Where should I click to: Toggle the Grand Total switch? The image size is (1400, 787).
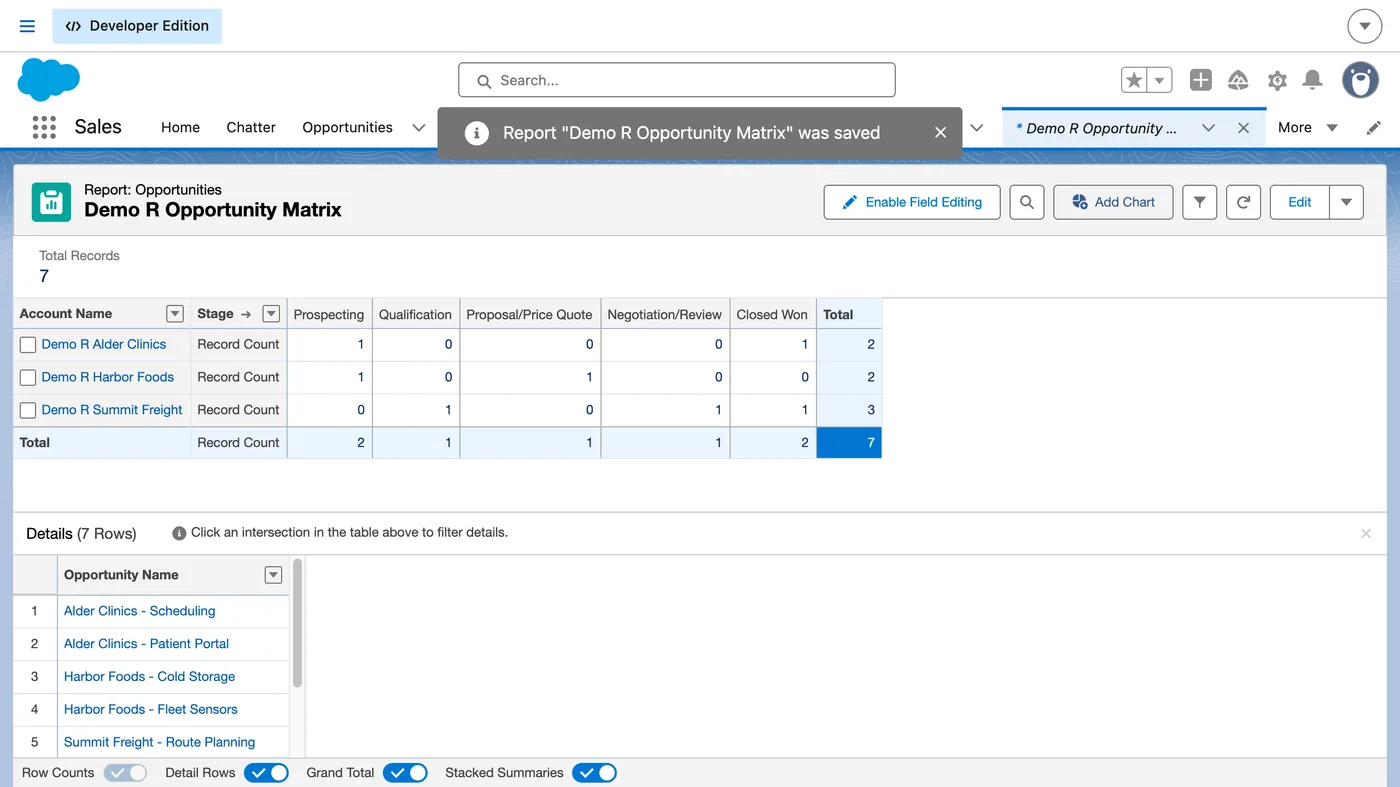pos(405,773)
